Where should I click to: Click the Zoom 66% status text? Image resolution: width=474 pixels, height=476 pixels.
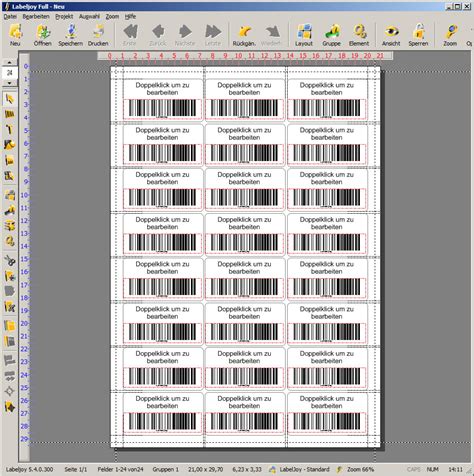(x=361, y=470)
